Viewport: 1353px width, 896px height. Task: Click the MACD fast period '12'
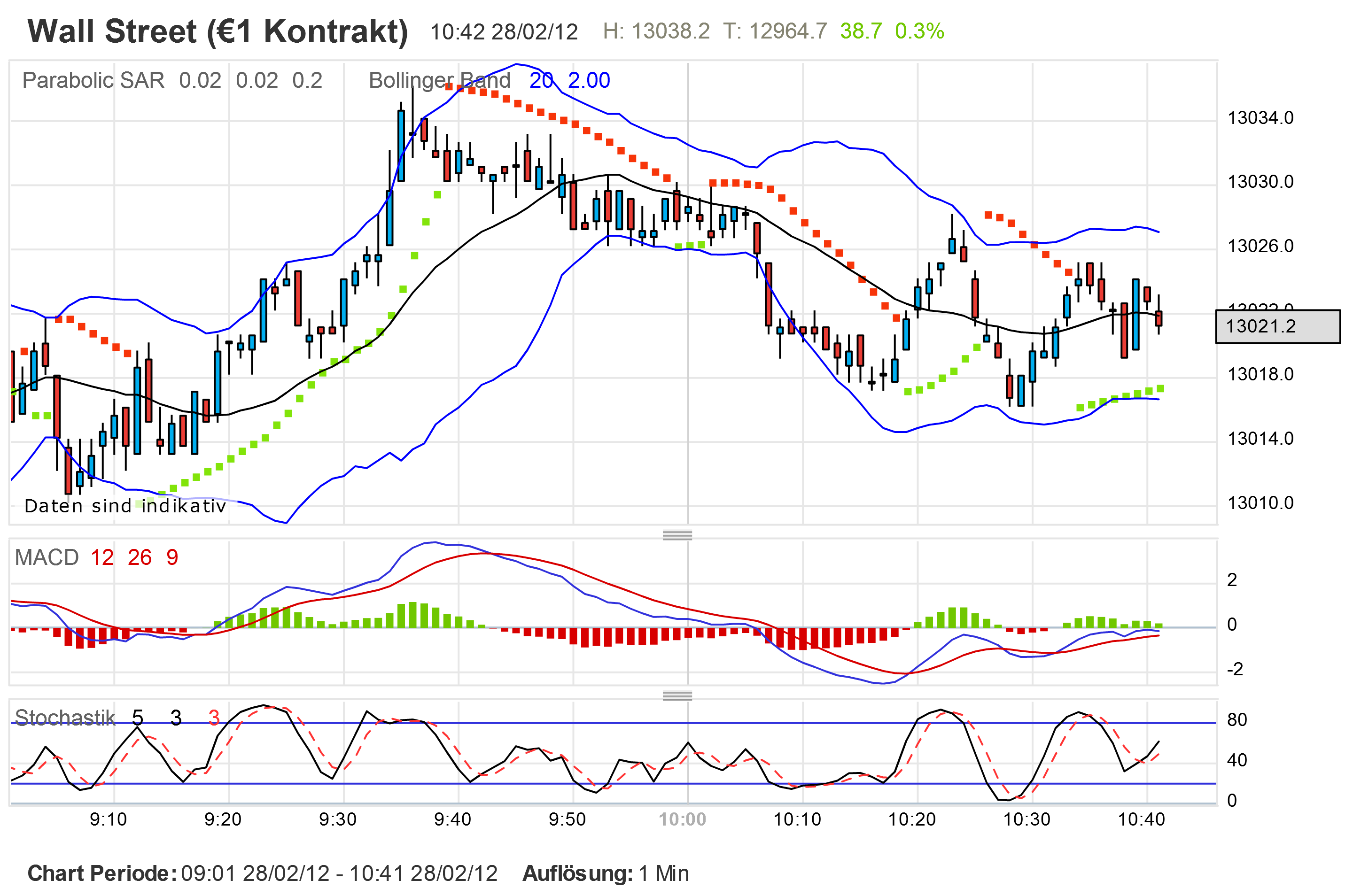point(102,558)
